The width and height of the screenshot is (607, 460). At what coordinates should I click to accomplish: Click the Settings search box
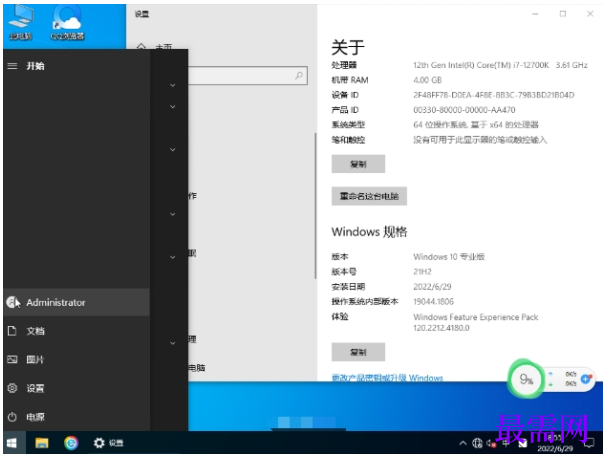pyautogui.click(x=248, y=76)
